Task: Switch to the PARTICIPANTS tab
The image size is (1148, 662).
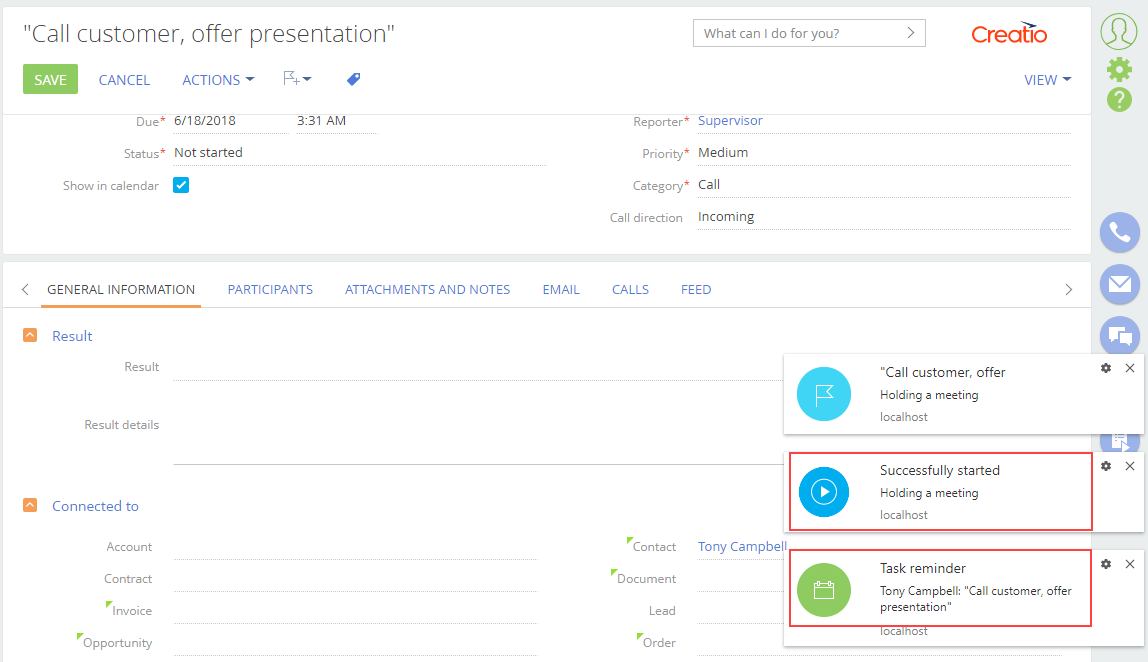Action: 270,289
